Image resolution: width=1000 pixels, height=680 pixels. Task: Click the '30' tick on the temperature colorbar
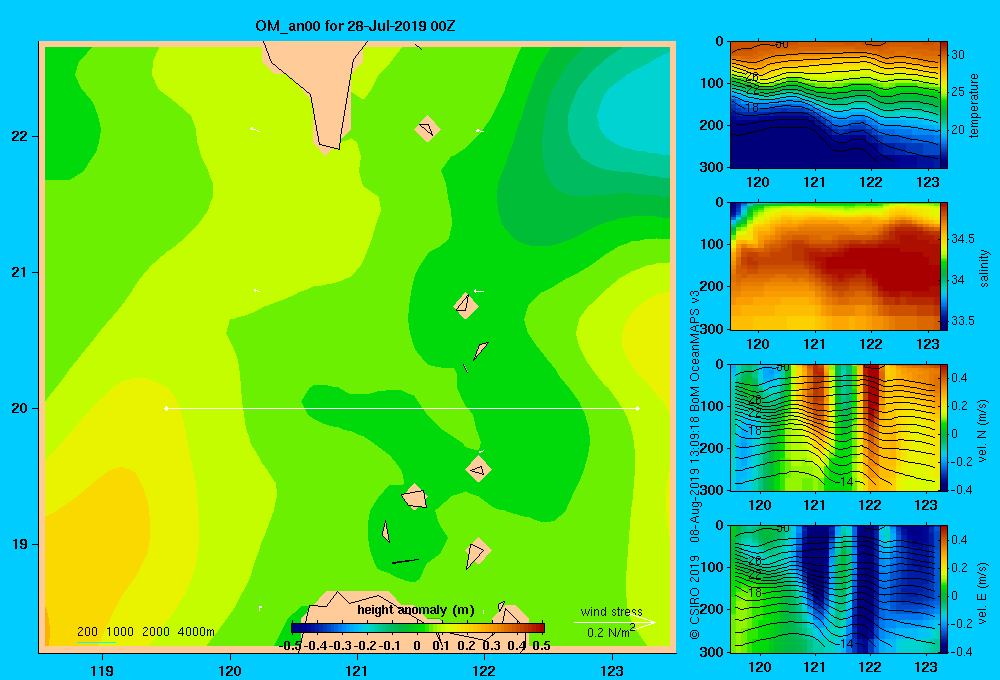point(958,55)
